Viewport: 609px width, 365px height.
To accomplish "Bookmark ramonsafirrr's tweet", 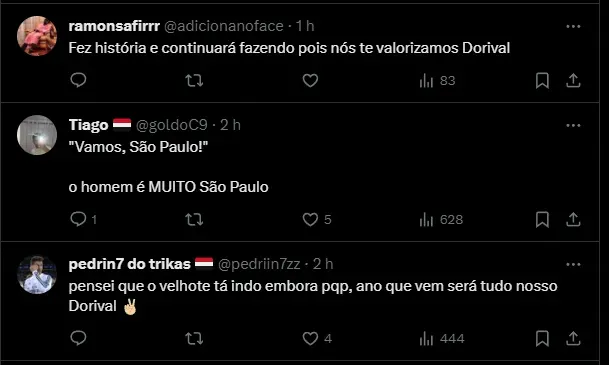I will pos(542,81).
